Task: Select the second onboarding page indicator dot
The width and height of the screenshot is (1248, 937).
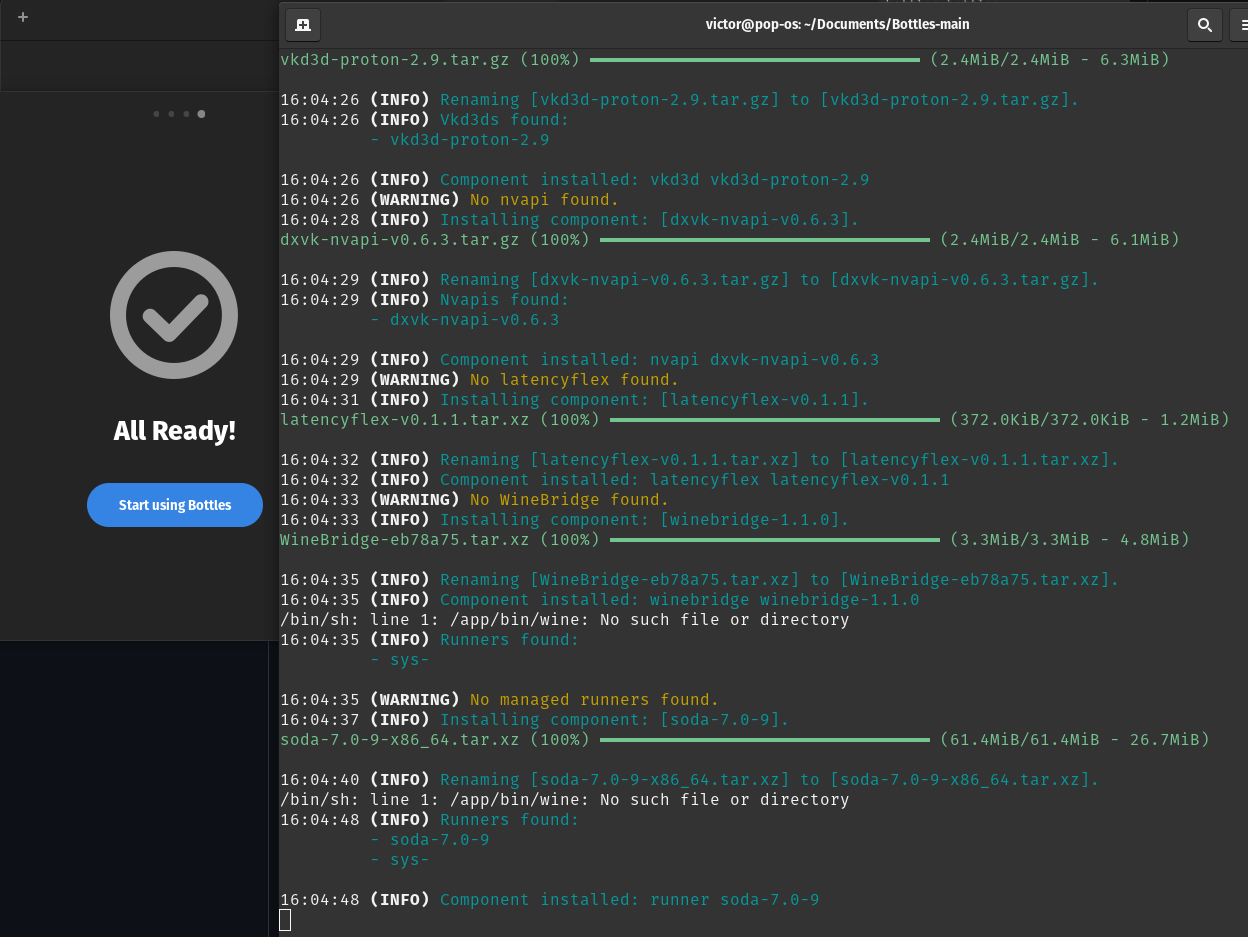Action: (x=171, y=114)
